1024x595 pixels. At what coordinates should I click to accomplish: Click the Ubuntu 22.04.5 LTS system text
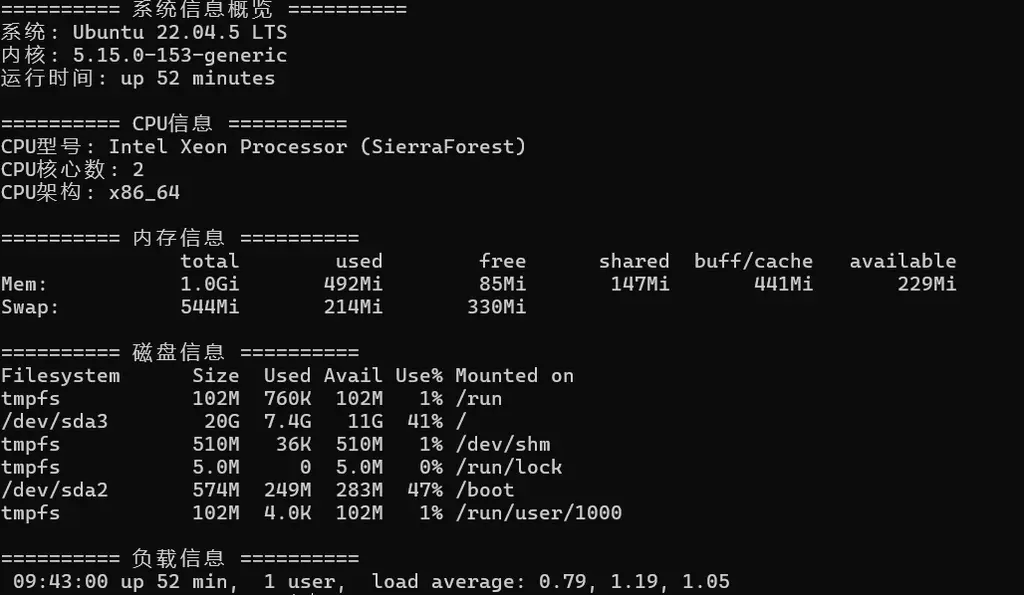(180, 33)
